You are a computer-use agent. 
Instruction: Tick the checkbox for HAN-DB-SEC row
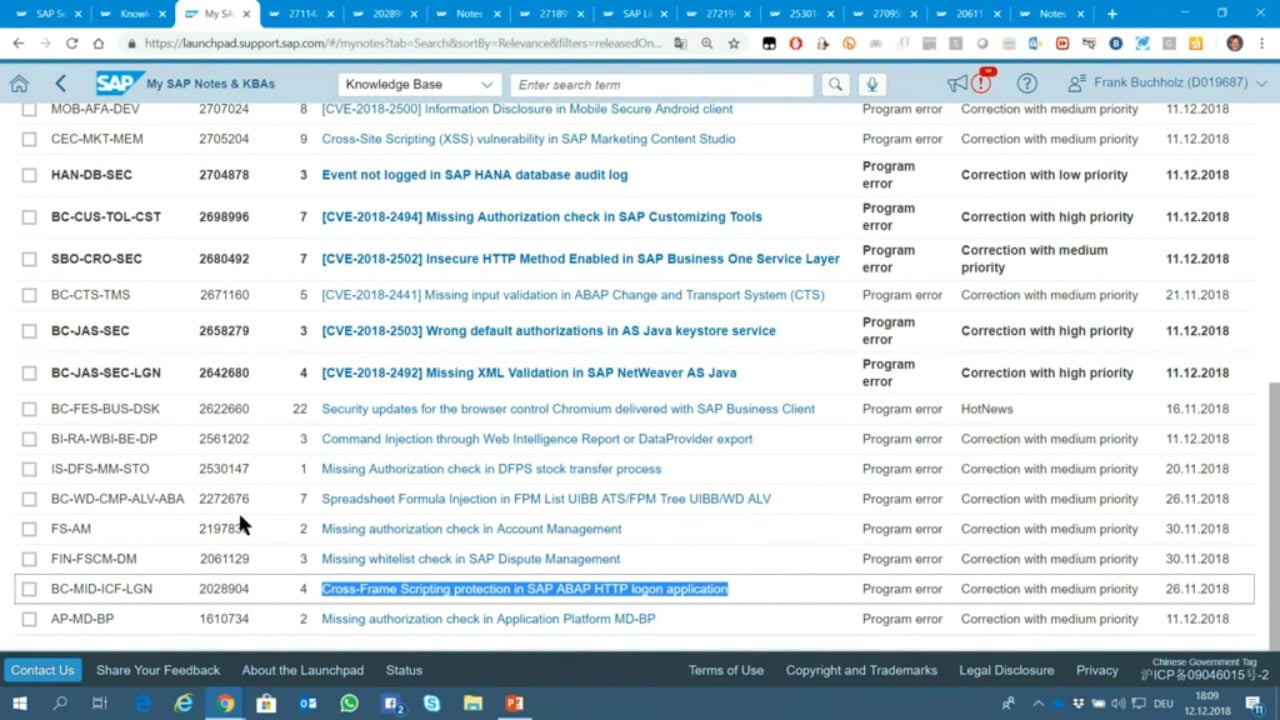[x=29, y=175]
